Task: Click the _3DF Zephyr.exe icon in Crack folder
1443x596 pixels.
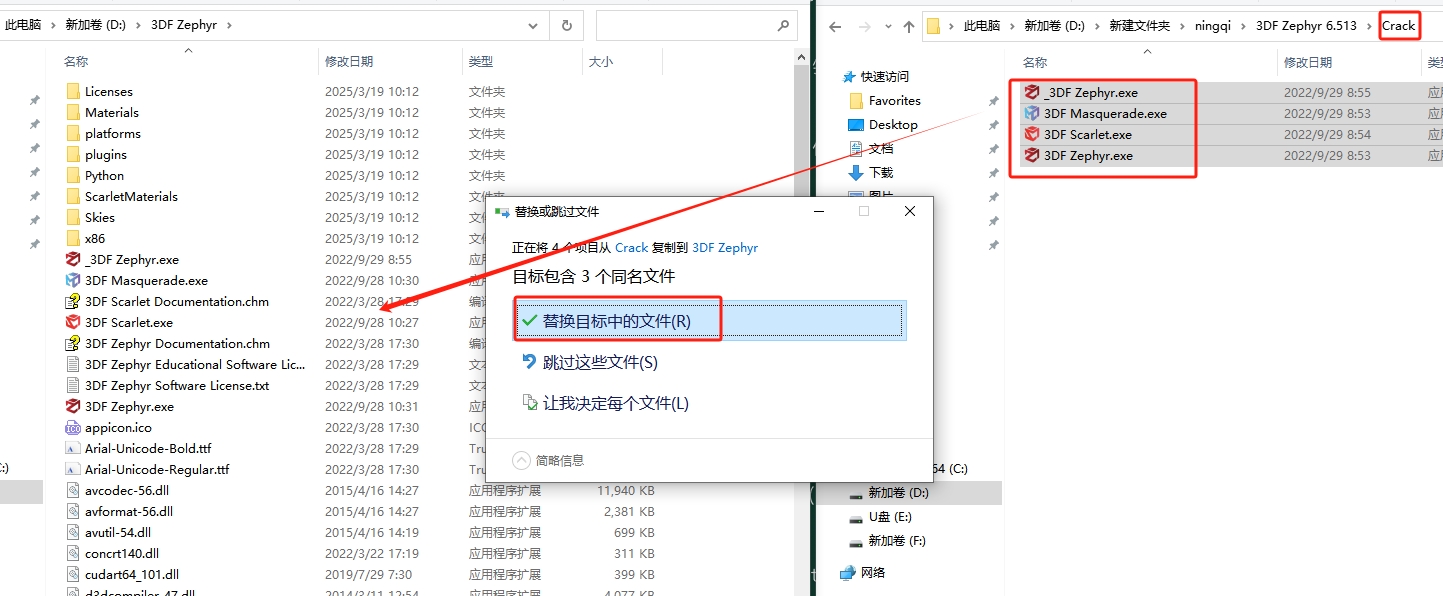Action: point(1032,92)
